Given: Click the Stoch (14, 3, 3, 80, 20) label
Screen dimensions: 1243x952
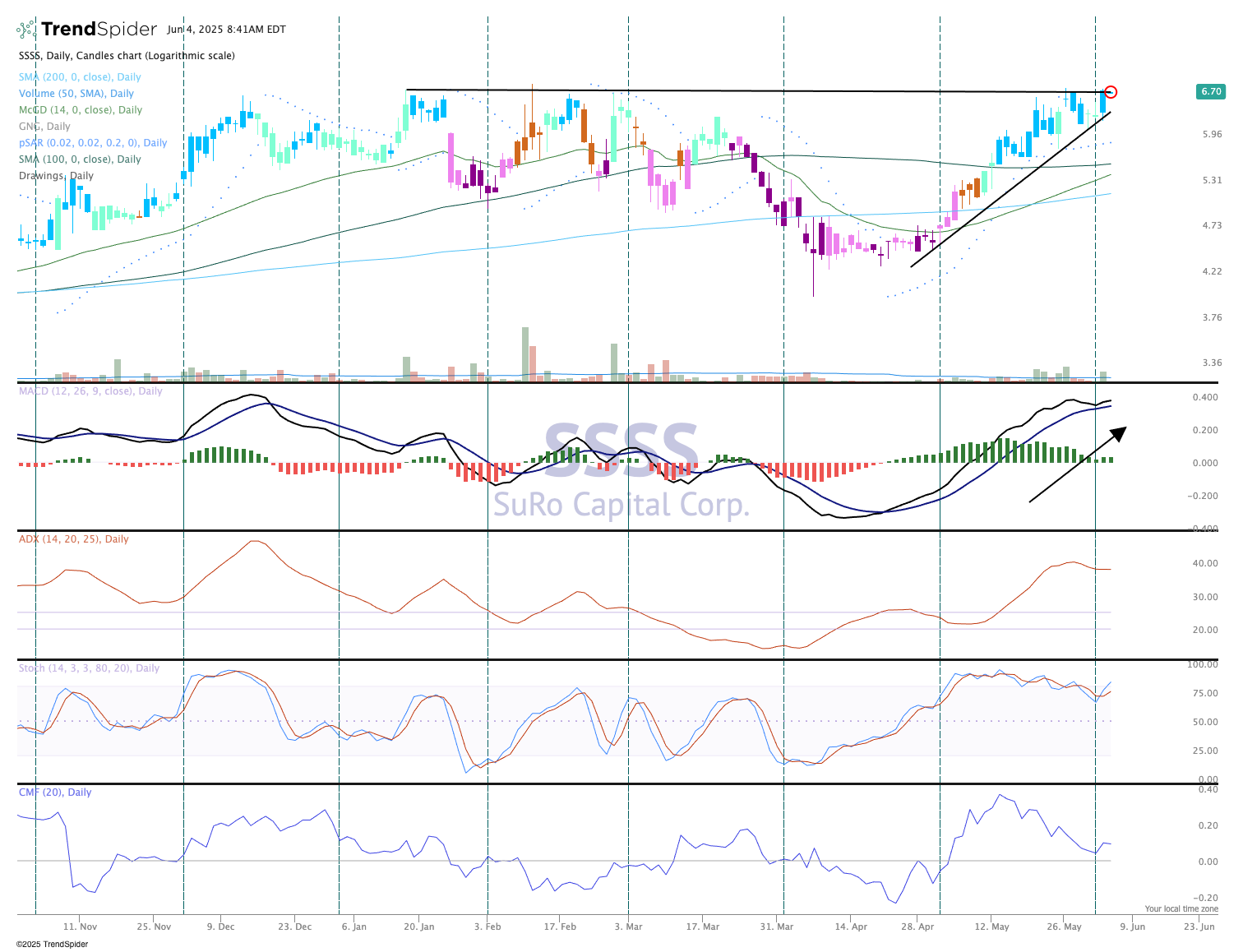Looking at the screenshot, I should (89, 668).
